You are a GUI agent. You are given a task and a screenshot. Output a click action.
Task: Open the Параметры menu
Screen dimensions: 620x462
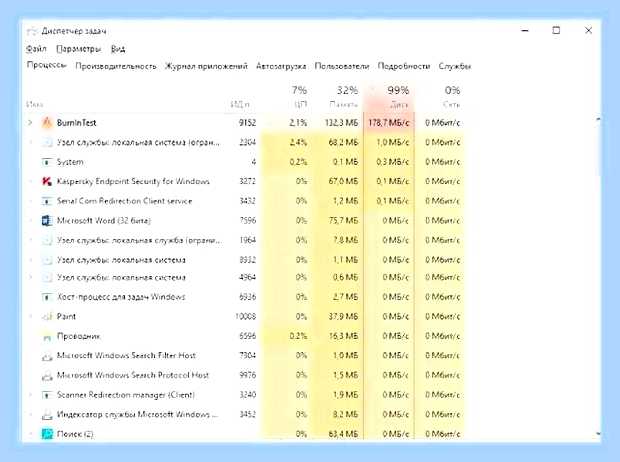(78, 49)
